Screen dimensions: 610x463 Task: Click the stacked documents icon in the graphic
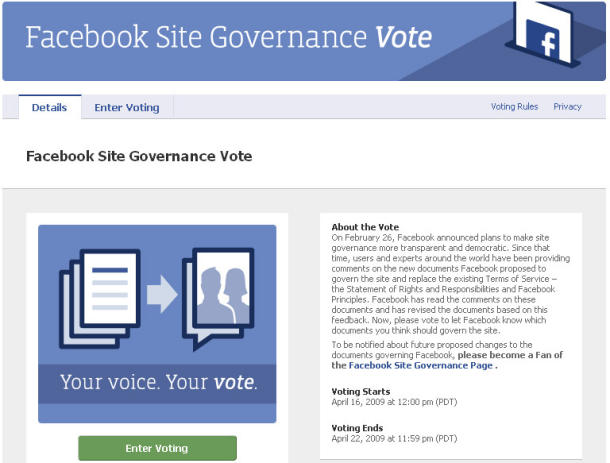point(100,299)
